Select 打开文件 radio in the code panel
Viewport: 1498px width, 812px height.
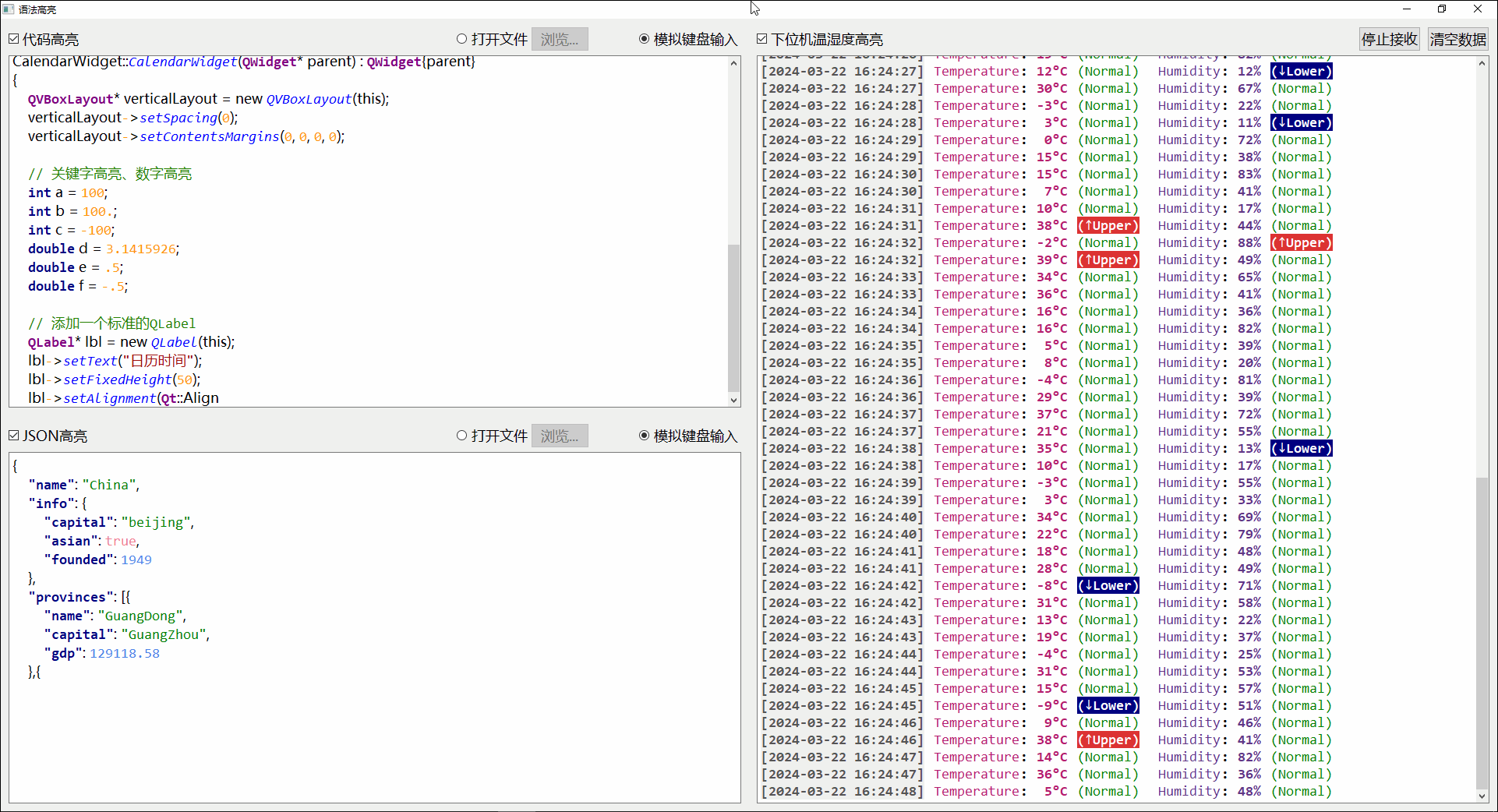(462, 39)
